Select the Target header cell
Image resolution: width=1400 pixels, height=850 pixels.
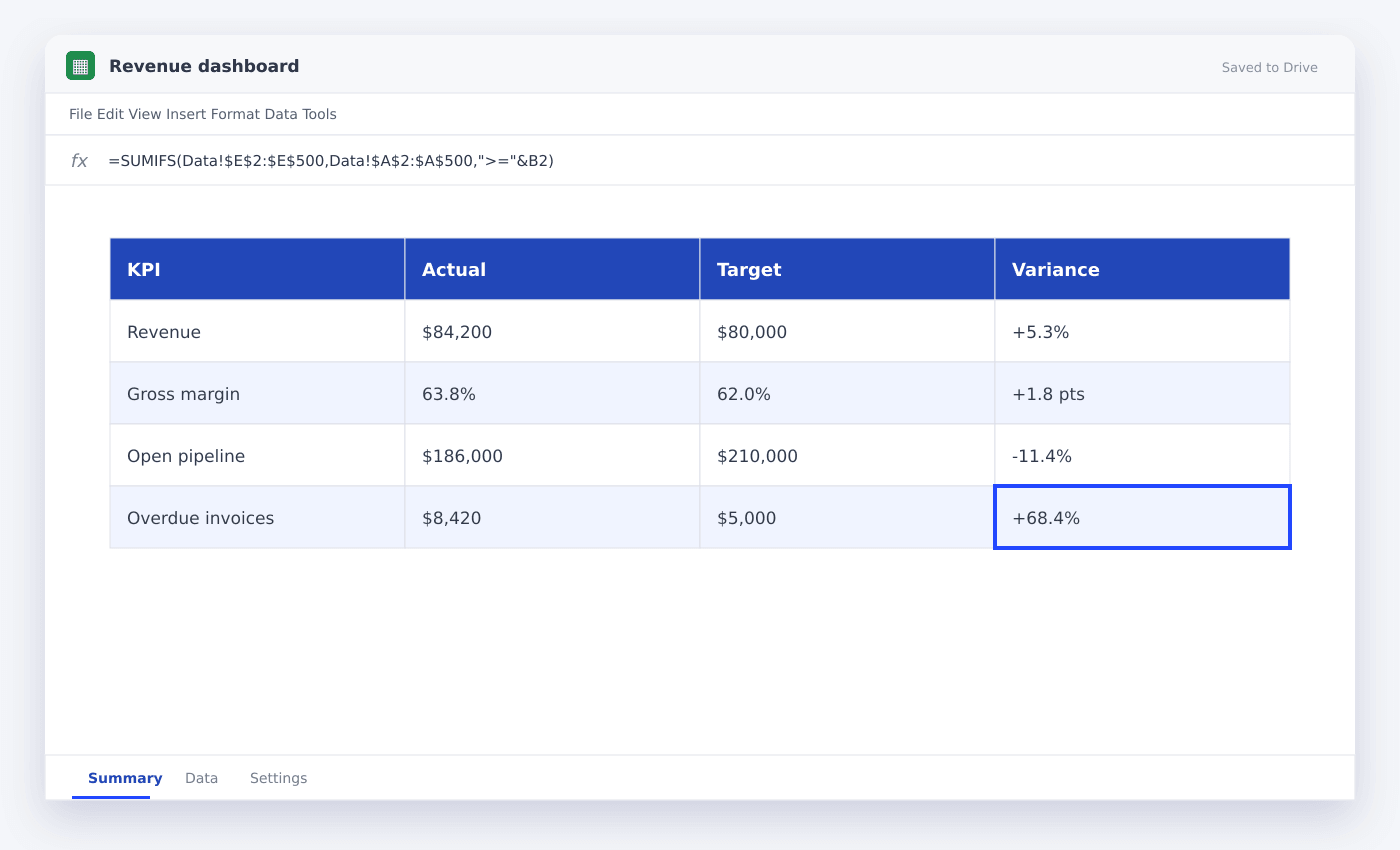(x=847, y=269)
